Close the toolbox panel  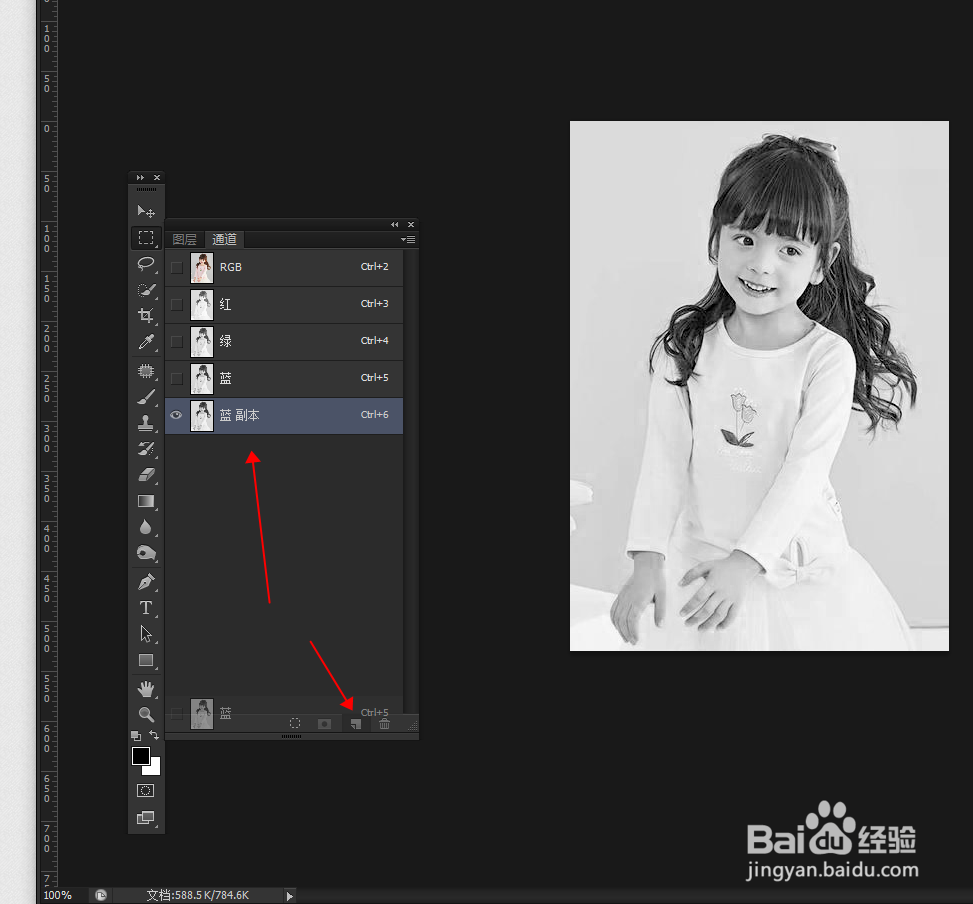click(x=157, y=177)
